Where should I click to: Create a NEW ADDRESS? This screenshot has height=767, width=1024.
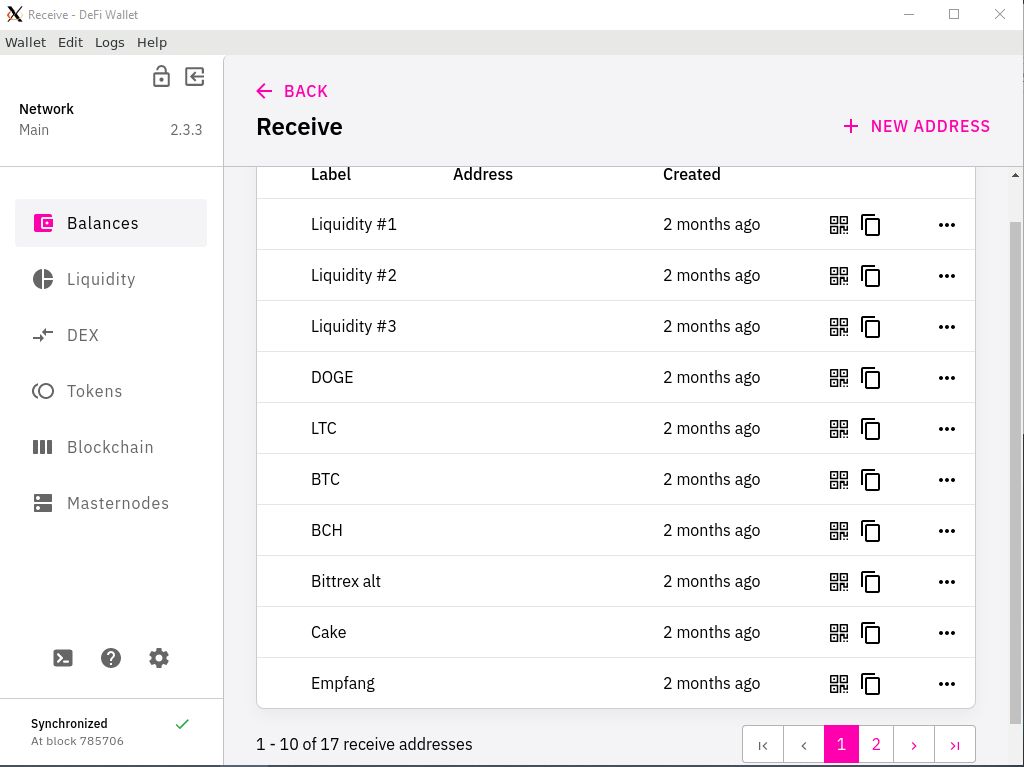(916, 126)
